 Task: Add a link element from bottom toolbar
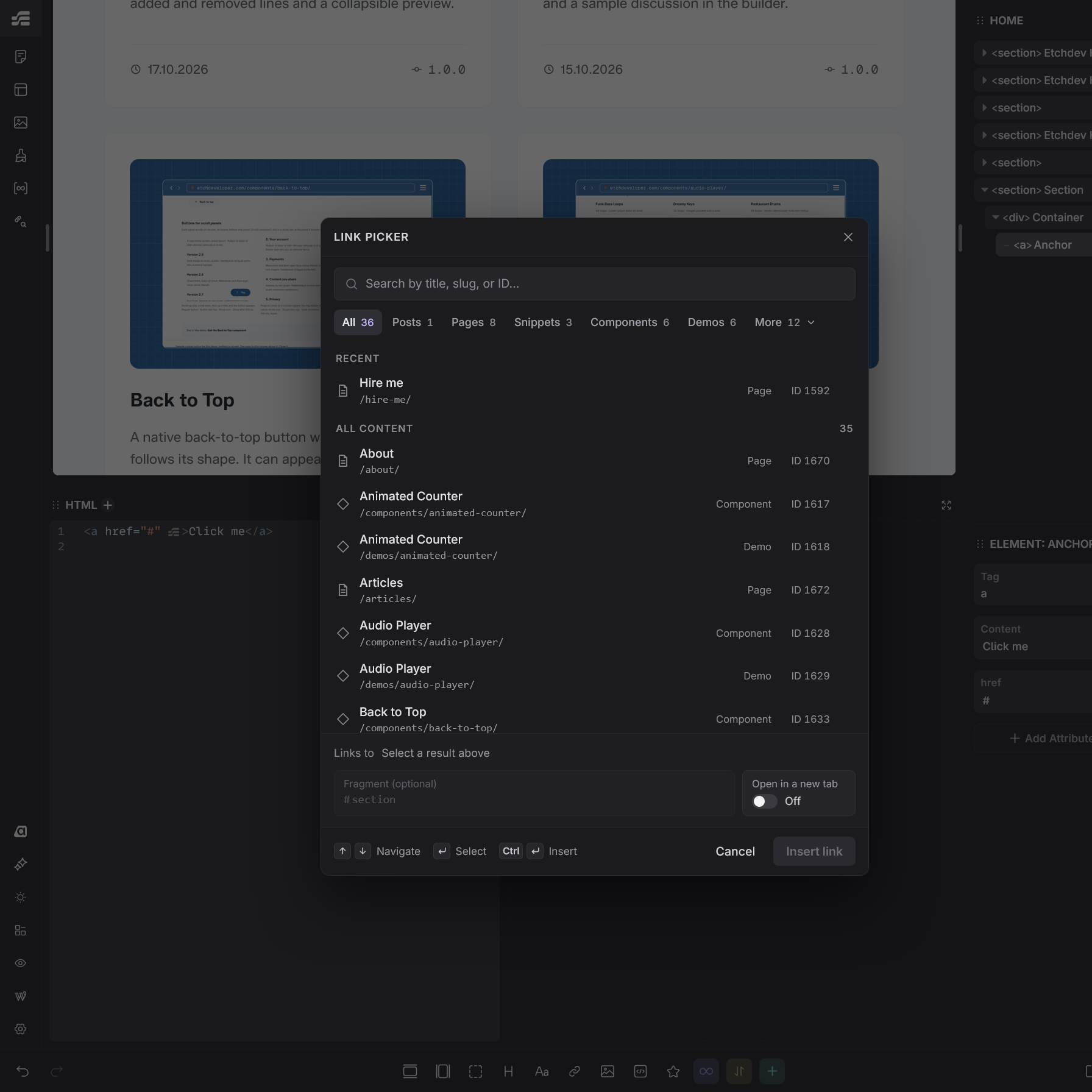575,1071
